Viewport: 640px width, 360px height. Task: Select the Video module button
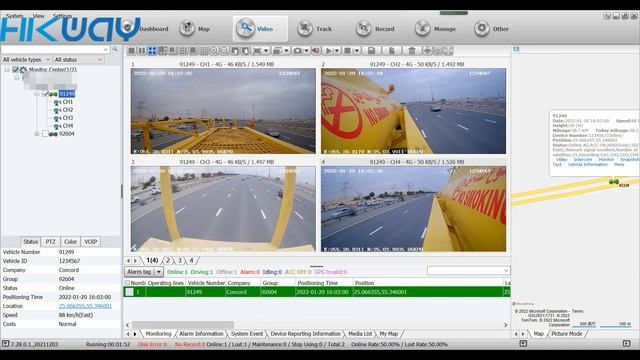(260, 29)
